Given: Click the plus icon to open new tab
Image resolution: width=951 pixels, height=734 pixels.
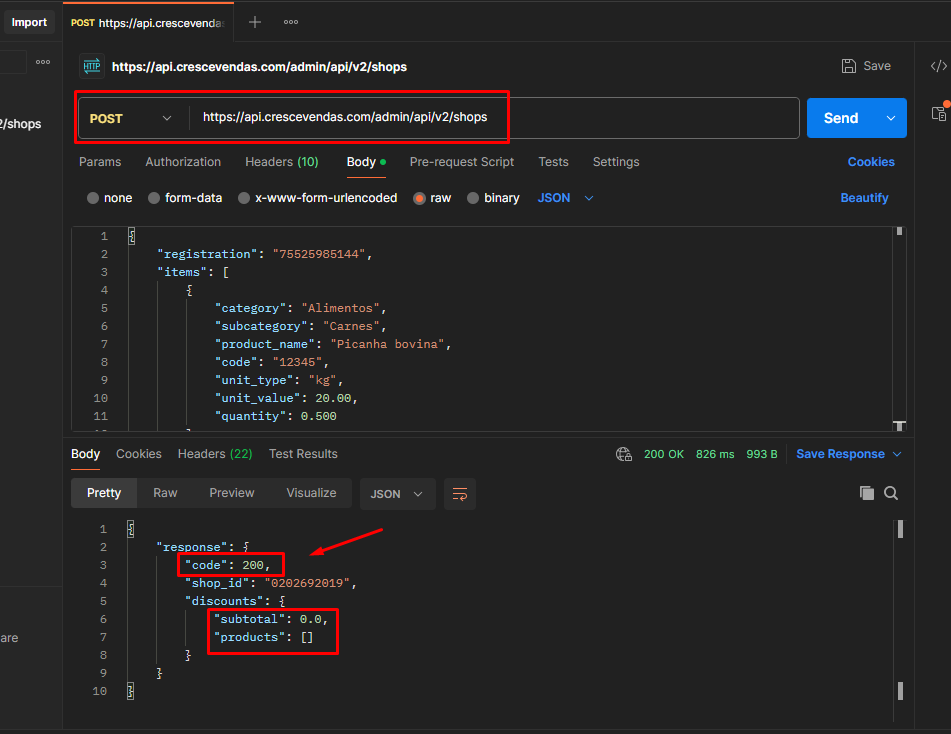Looking at the screenshot, I should tap(255, 22).
